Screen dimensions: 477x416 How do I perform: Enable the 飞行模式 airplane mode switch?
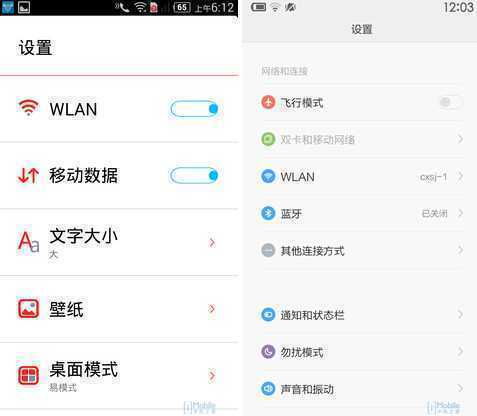(x=450, y=102)
